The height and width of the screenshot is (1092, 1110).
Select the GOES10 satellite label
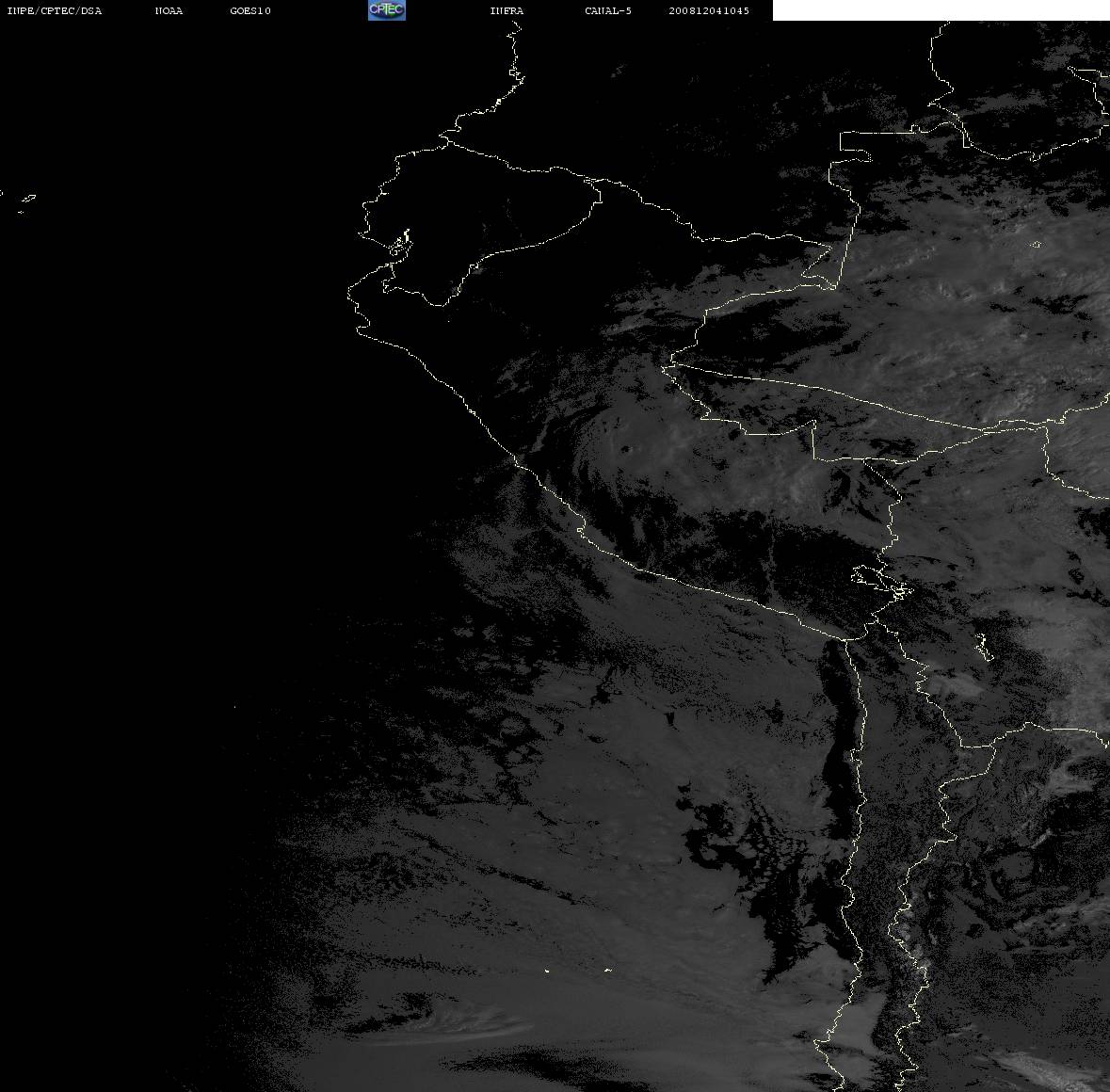tap(250, 10)
